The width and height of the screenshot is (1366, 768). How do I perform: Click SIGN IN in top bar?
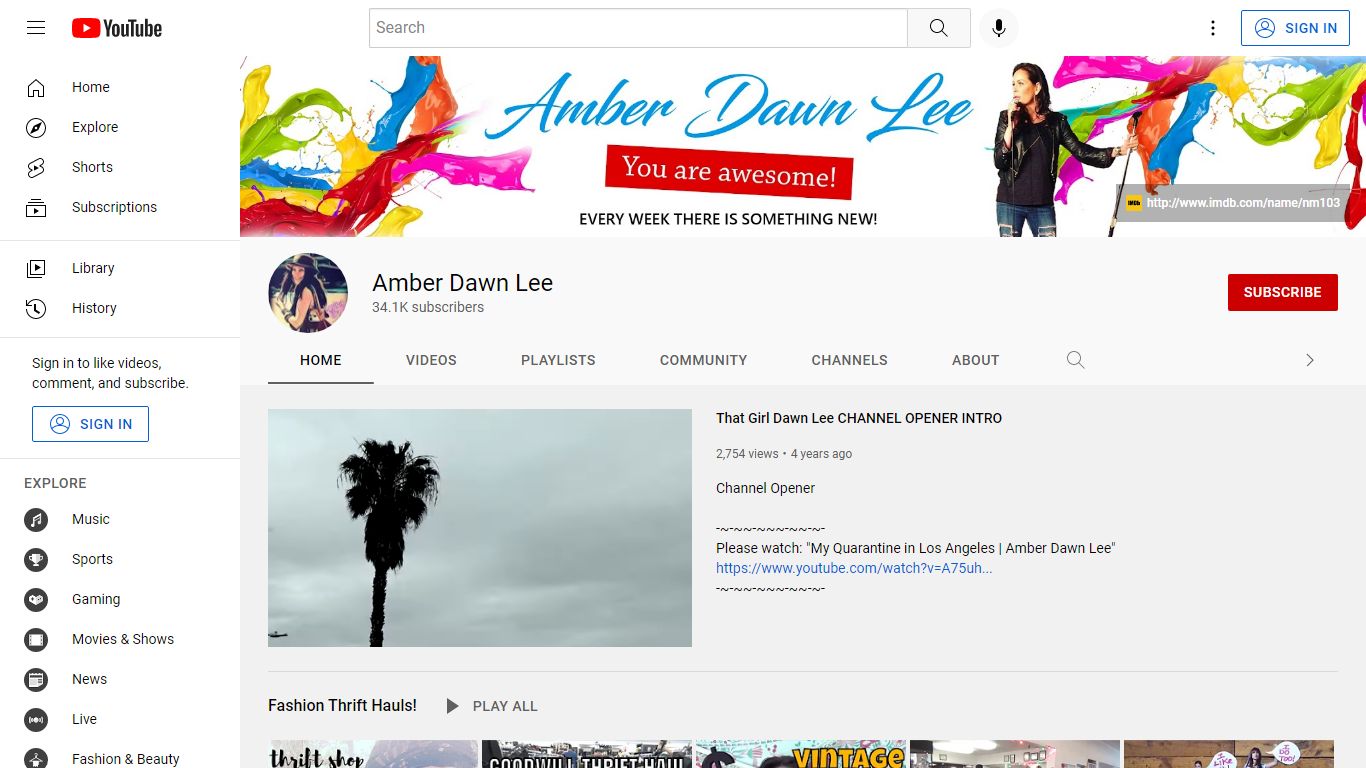tap(1295, 28)
